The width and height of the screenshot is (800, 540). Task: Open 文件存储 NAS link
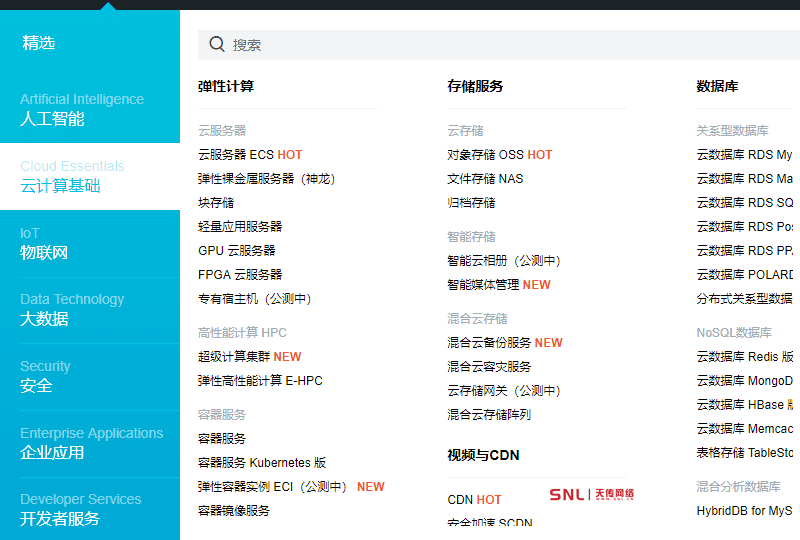pos(485,179)
